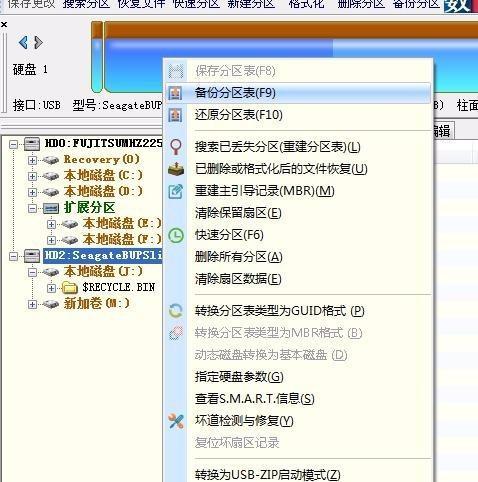Collapse the HD0 FUJITSU disk node
Screen dimensions: 478x482
click(13, 144)
